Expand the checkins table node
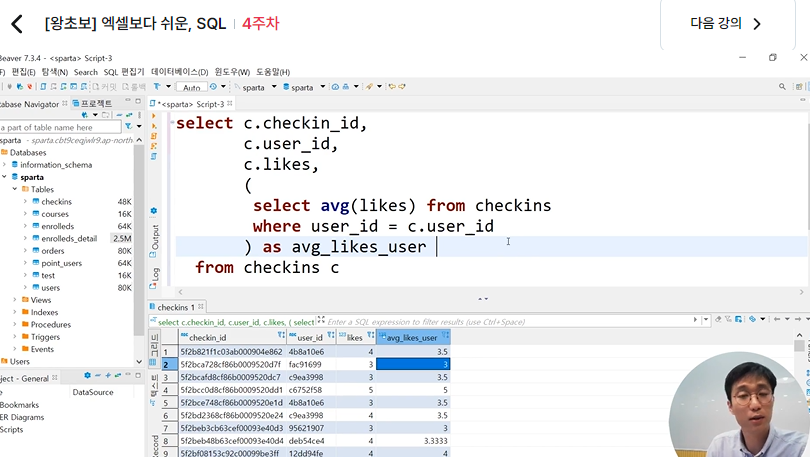The image size is (810, 457). point(25,201)
